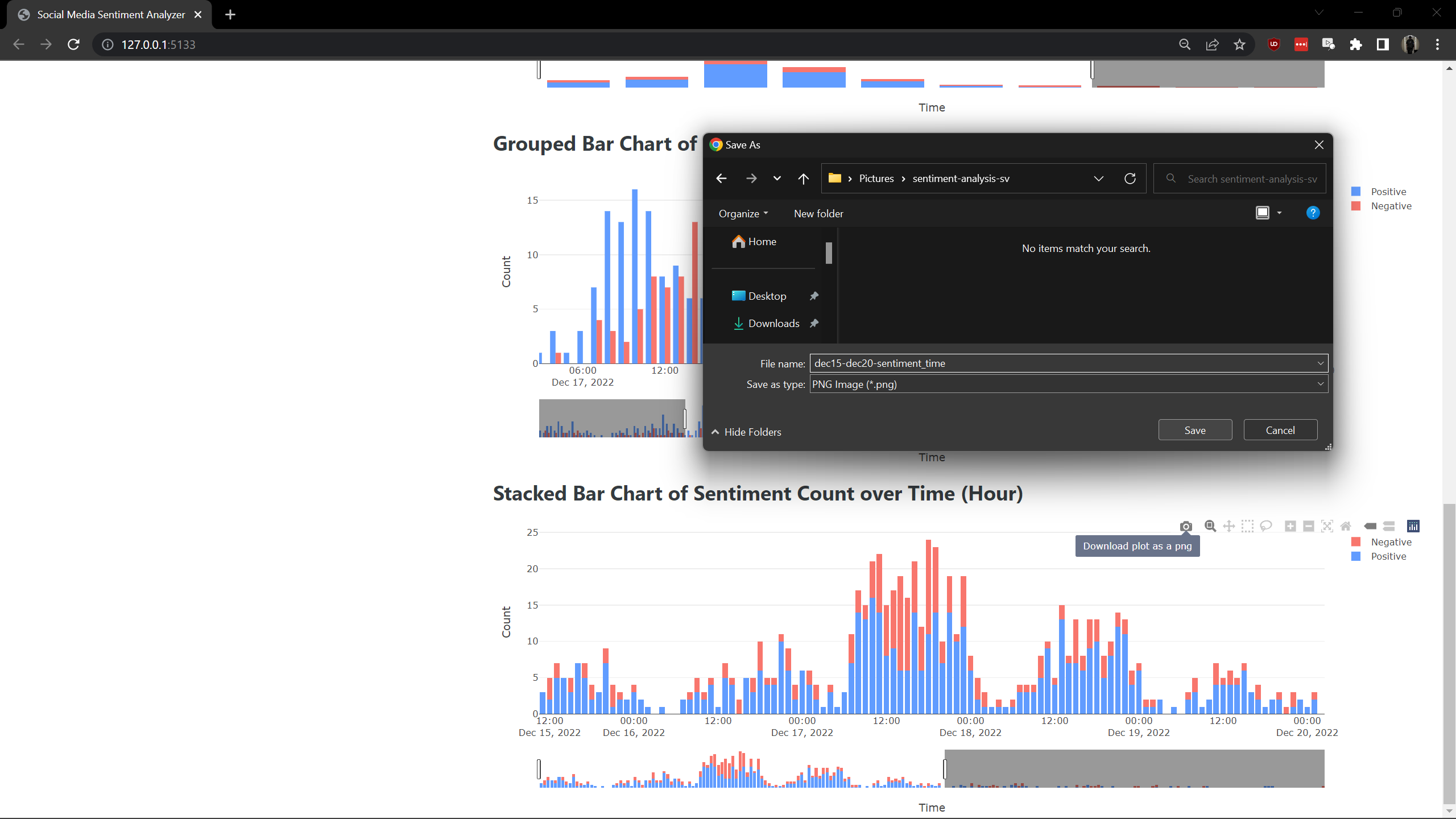
Task: Cancel the Save As dialog
Action: point(1280,429)
